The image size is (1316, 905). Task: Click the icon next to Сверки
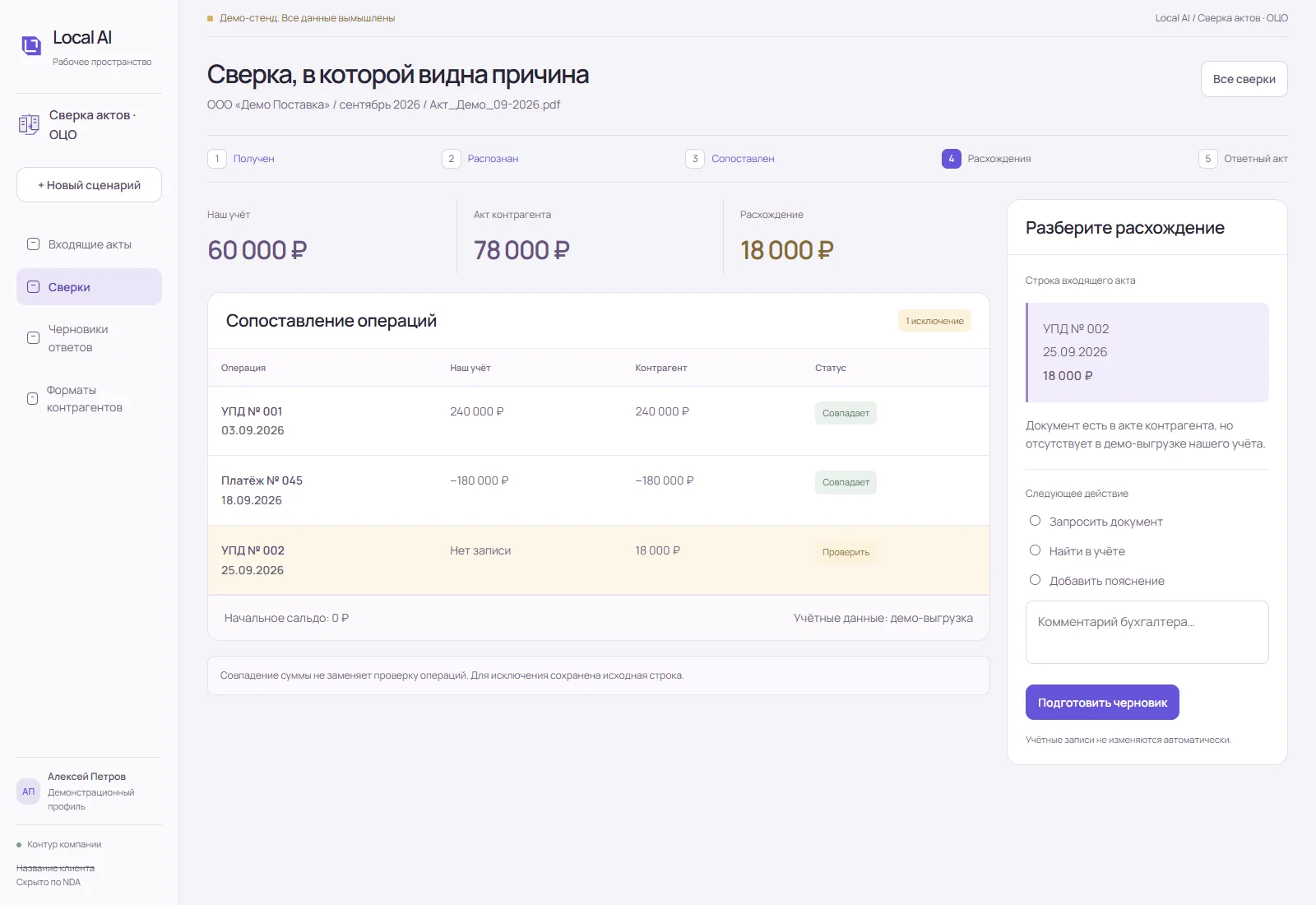(34, 287)
